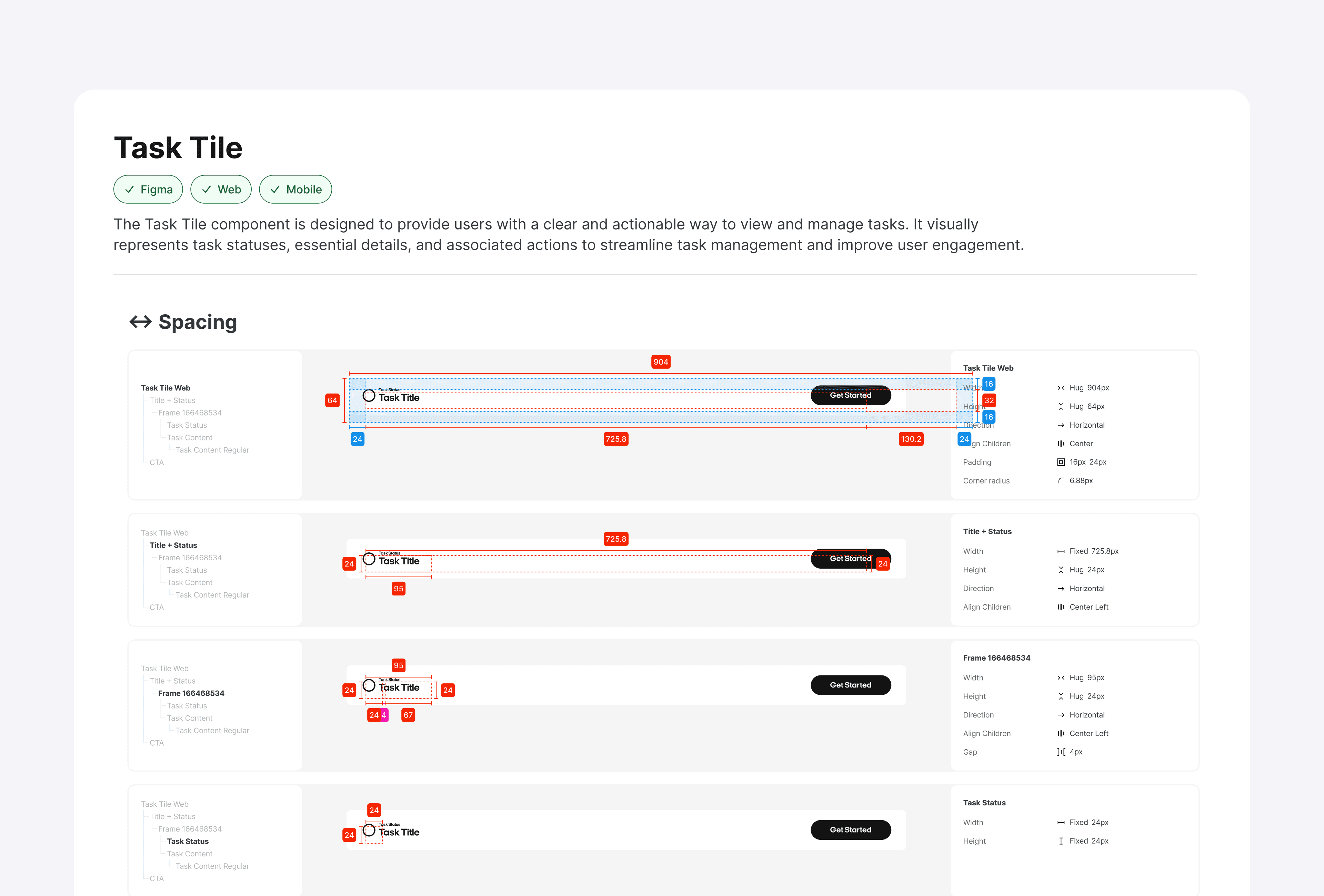Viewport: 1324px width, 896px height.
Task: Click the Corner radius property label
Action: (986, 481)
